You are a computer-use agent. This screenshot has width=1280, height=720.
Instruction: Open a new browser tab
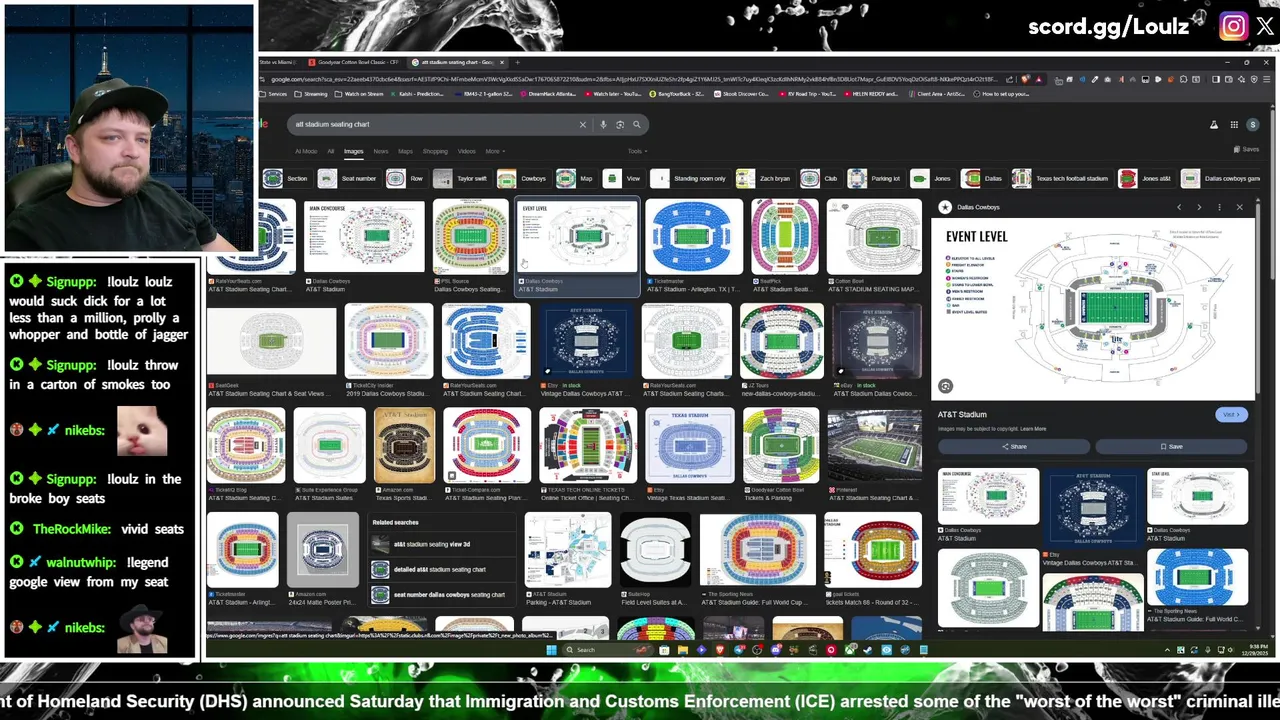(x=516, y=62)
